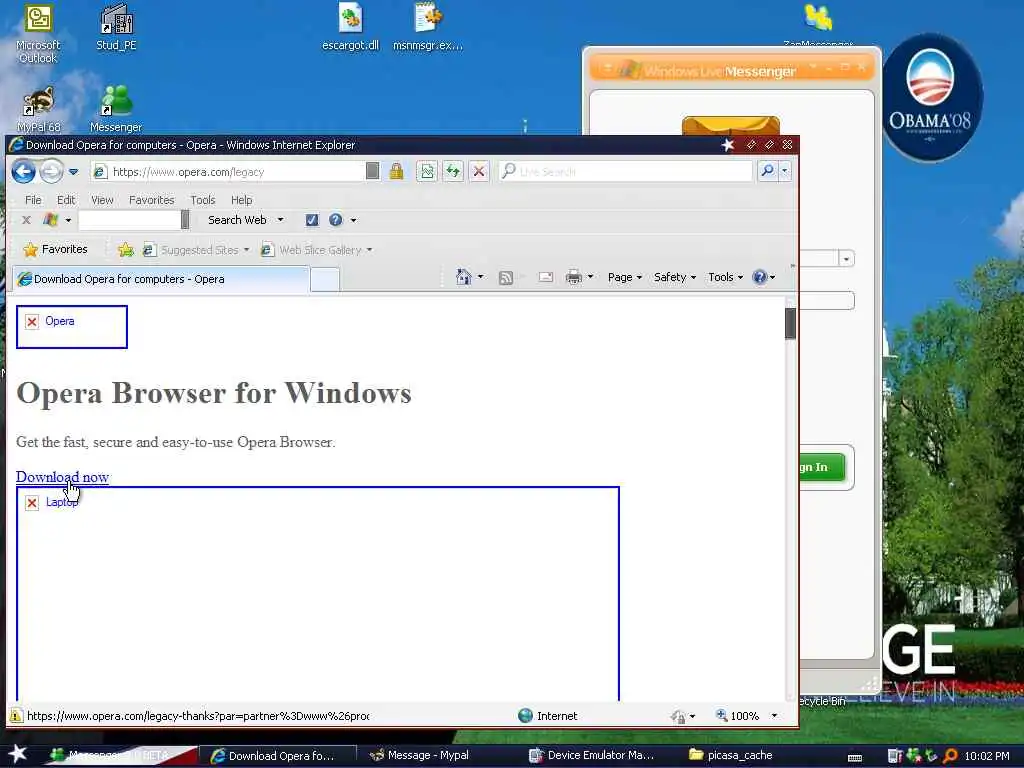Click the Read Mail envelope icon
Image resolution: width=1024 pixels, height=768 pixels.
pyautogui.click(x=546, y=277)
